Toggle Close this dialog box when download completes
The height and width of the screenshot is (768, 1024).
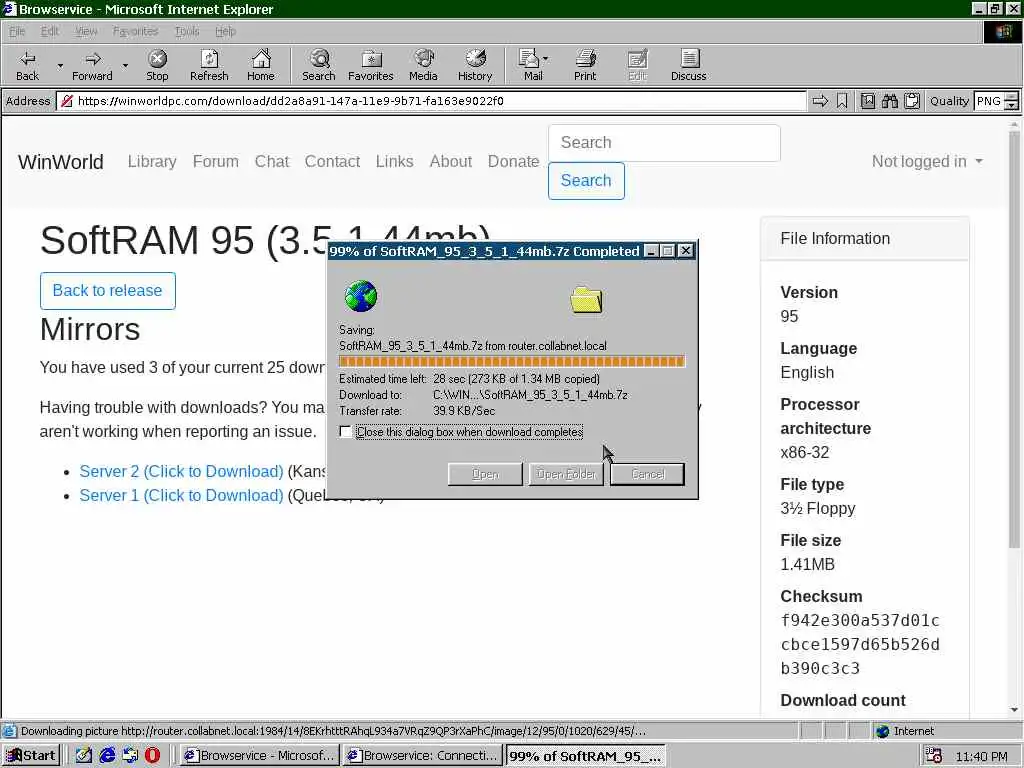(345, 432)
